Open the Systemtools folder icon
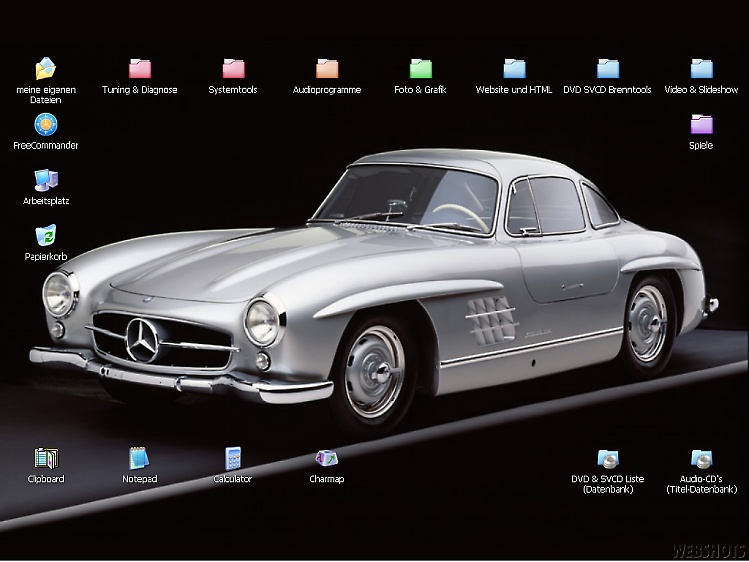Screen dimensions: 749x562 pyautogui.click(x=233, y=69)
